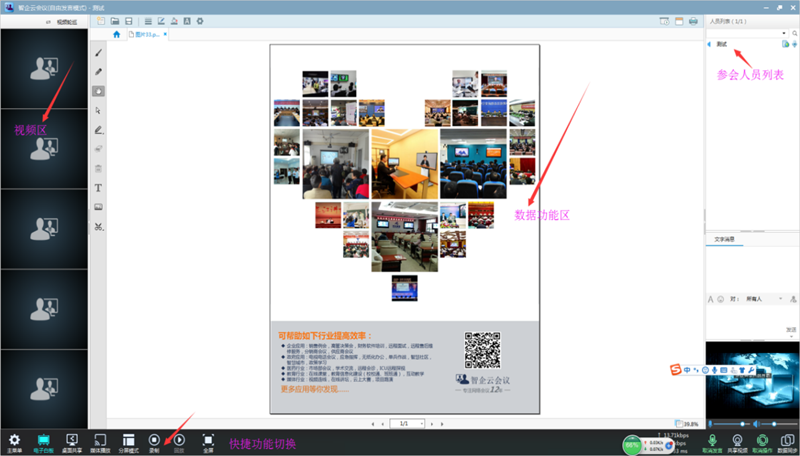This screenshot has width=800, height=456.
Task: Click the list lines icon in toolbar
Action: [x=148, y=21]
